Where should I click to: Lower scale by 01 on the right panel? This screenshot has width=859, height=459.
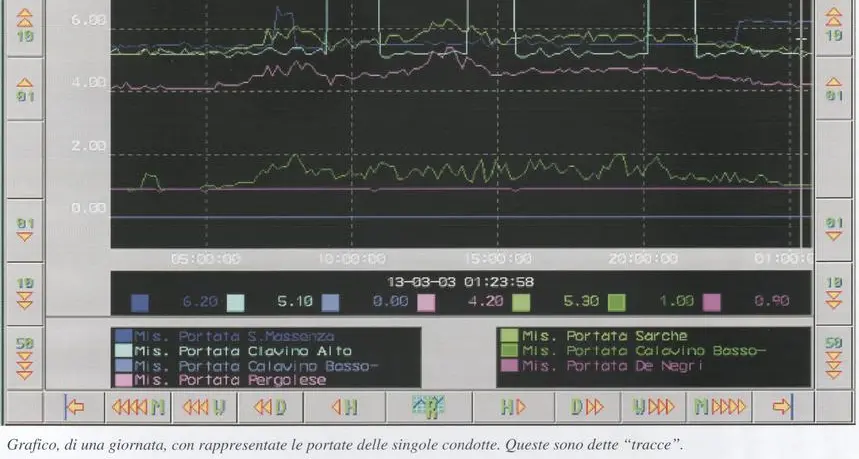point(834,229)
